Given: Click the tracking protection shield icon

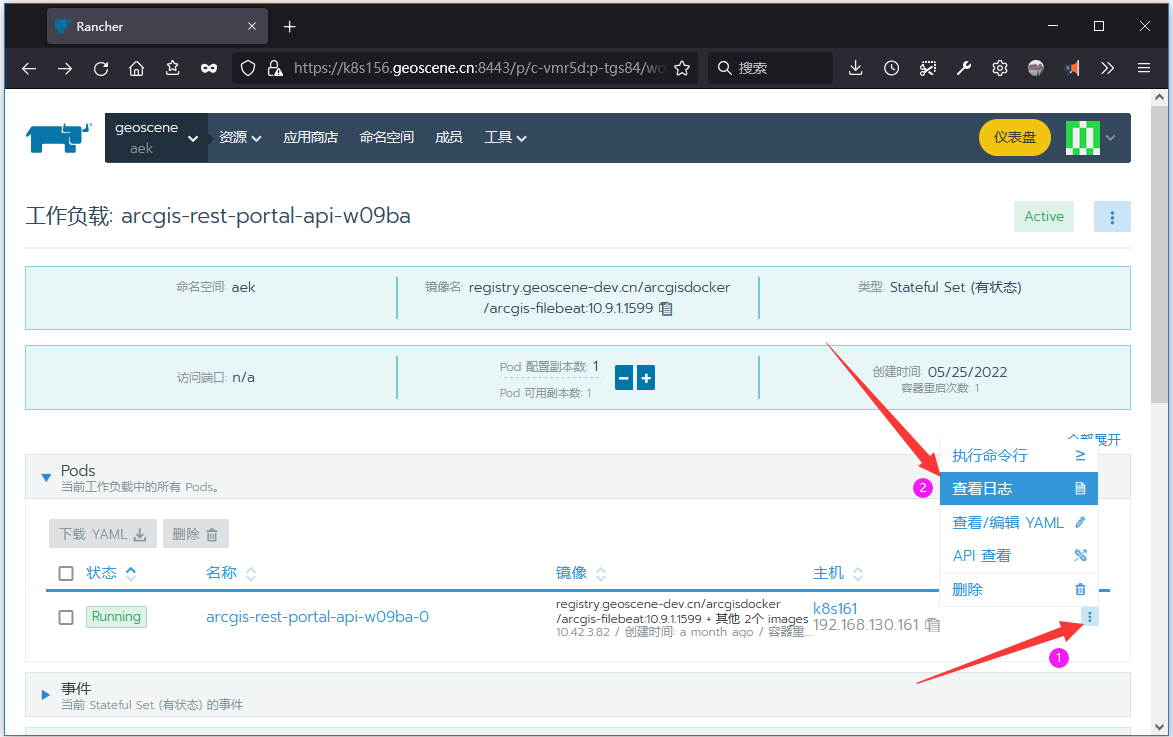Looking at the screenshot, I should pyautogui.click(x=247, y=68).
